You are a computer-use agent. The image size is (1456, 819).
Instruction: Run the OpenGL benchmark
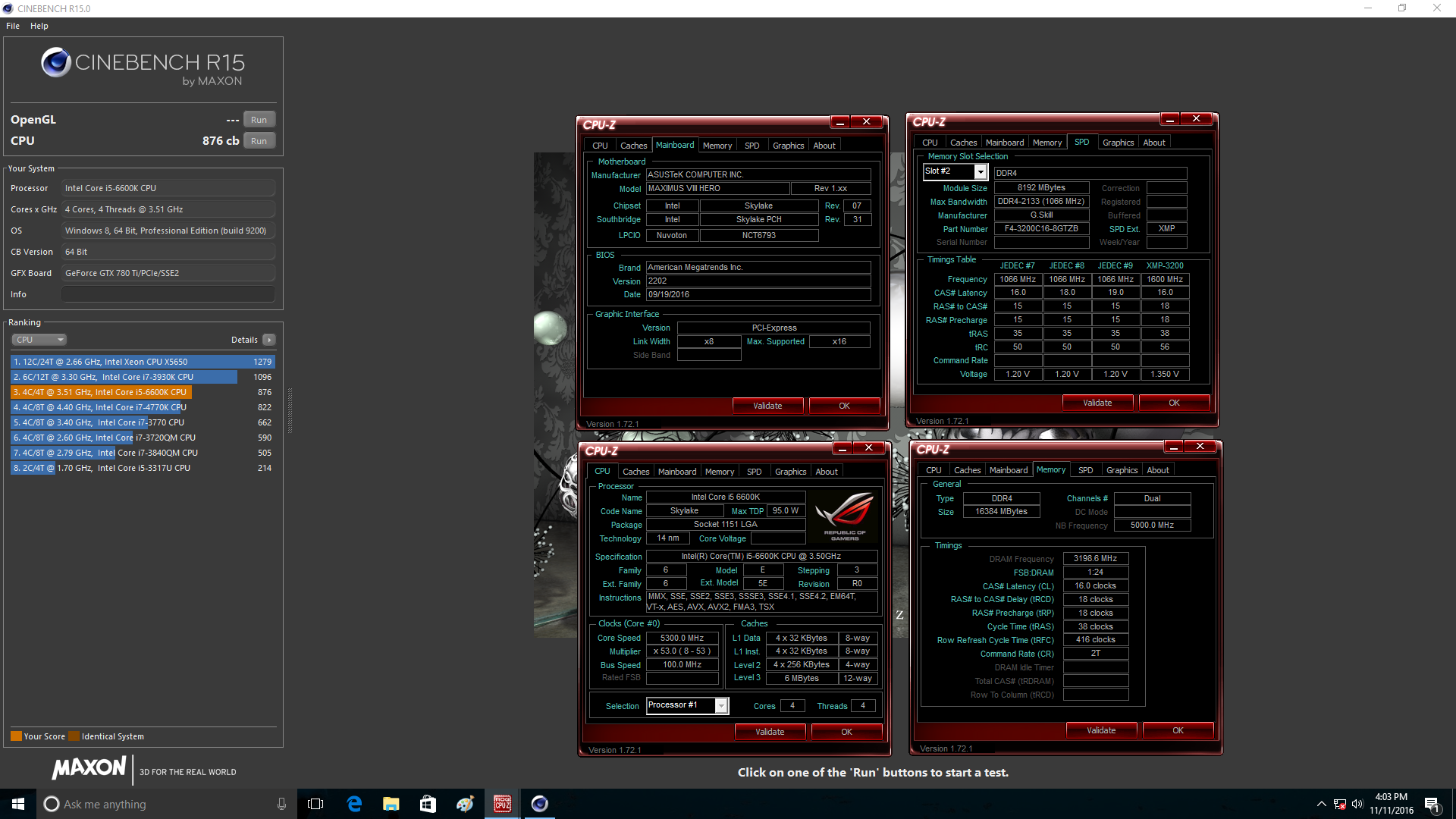click(259, 120)
